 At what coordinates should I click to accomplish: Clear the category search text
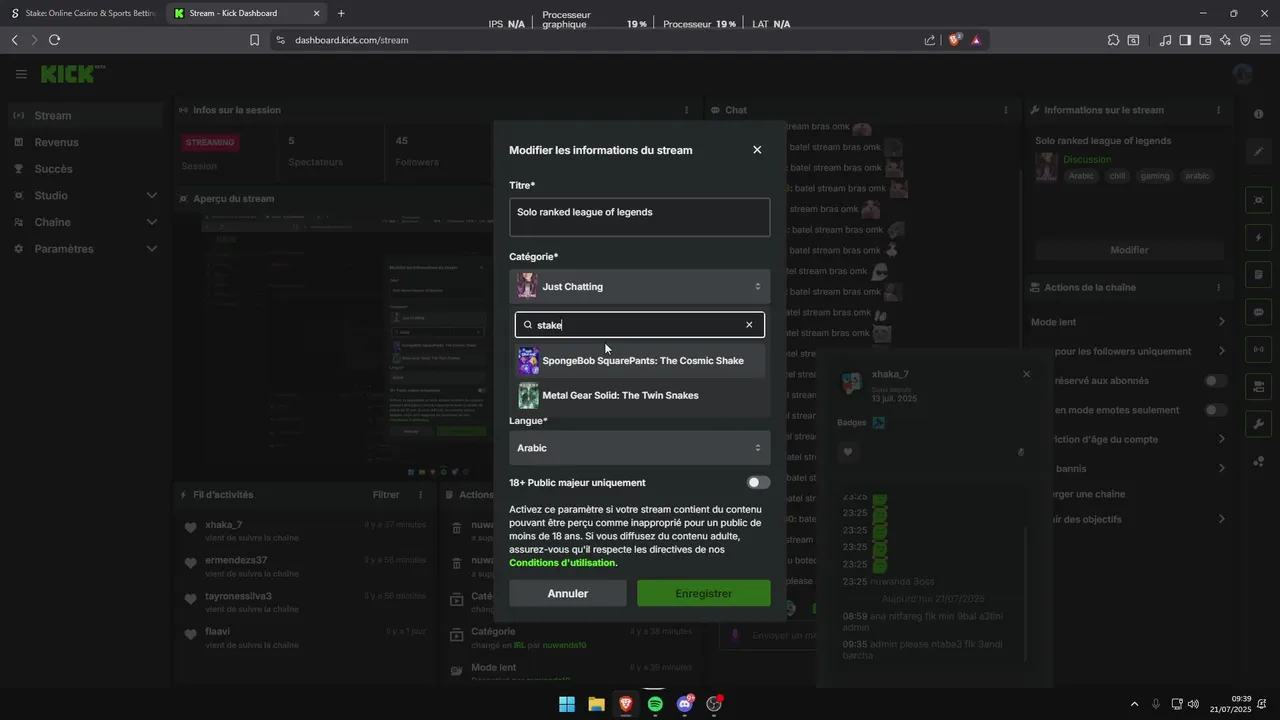coord(749,325)
